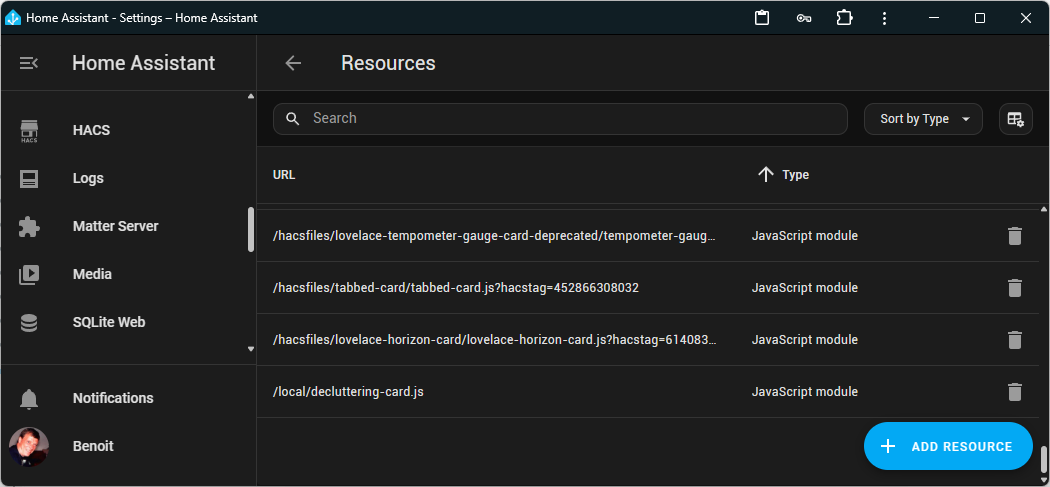Click JavaScript module in the tempometer-gauge row
The height and width of the screenshot is (487, 1050).
coord(804,236)
